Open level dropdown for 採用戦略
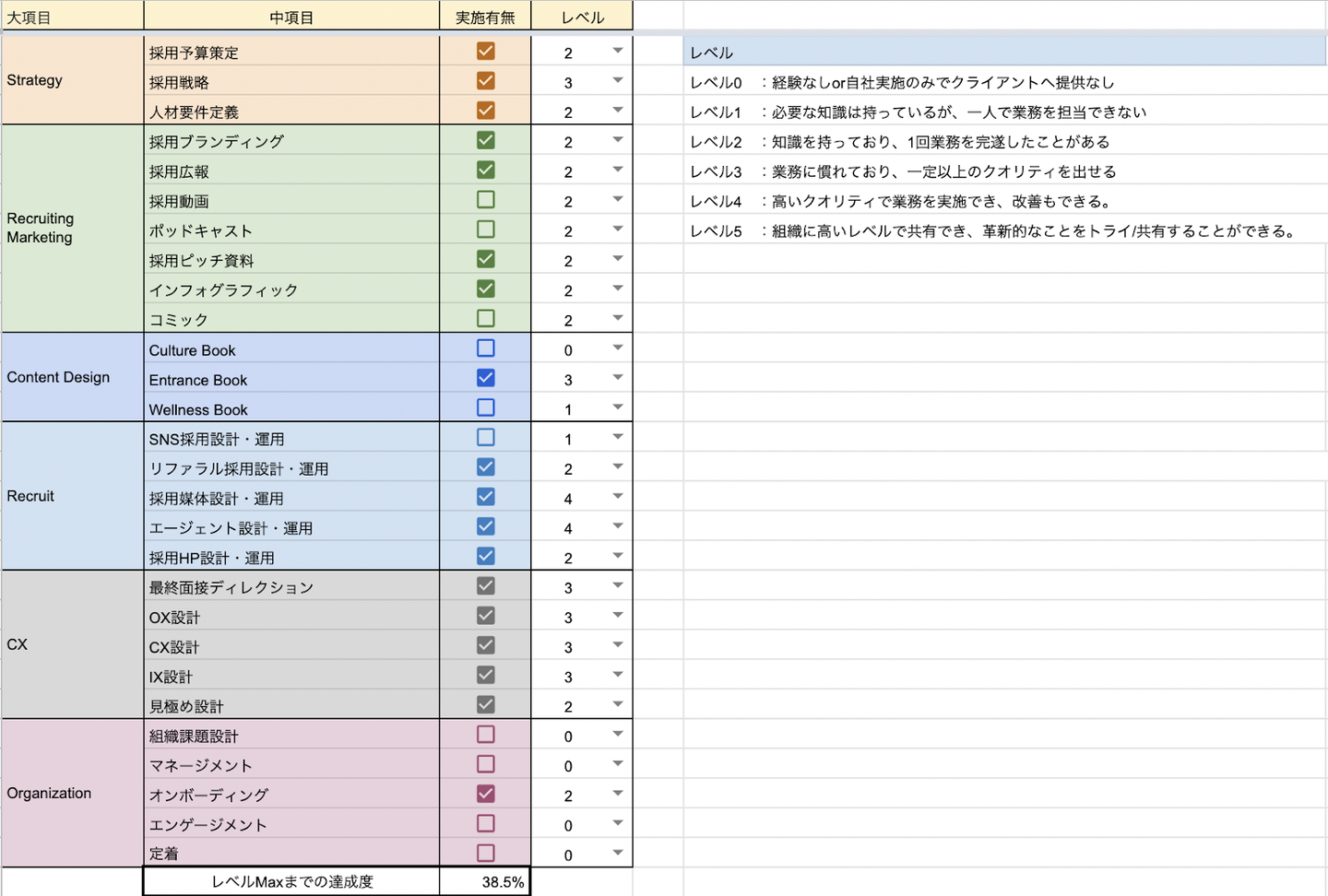The image size is (1328, 896). (x=618, y=81)
